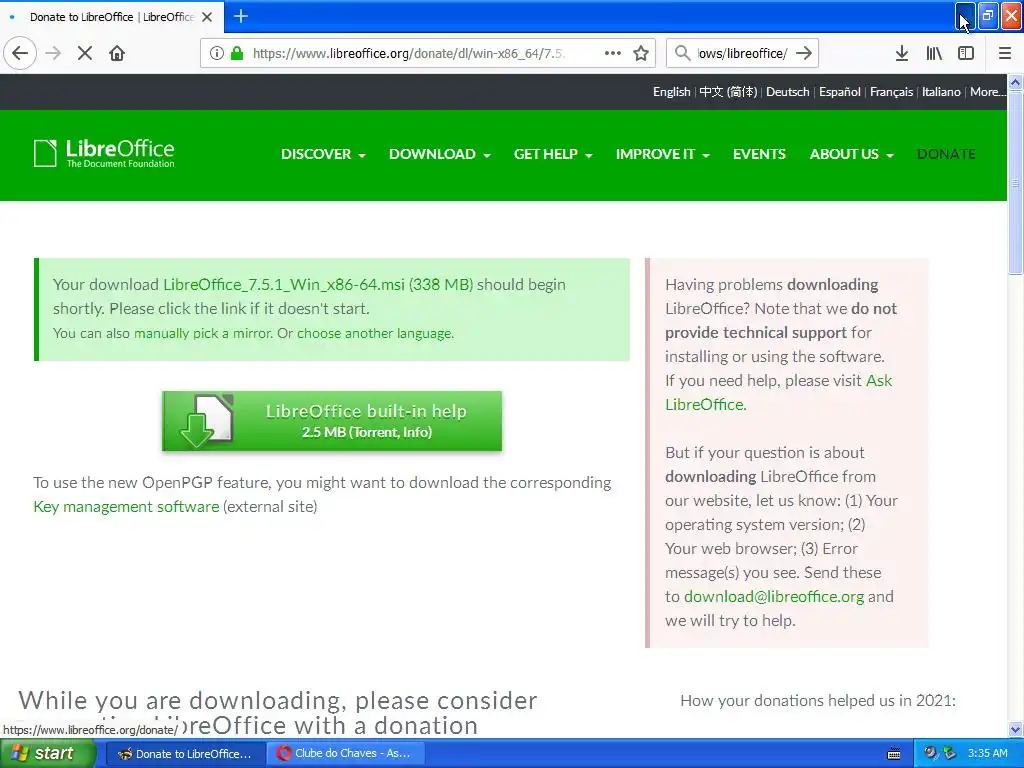
Task: Show site information icon in address bar
Action: point(217,53)
